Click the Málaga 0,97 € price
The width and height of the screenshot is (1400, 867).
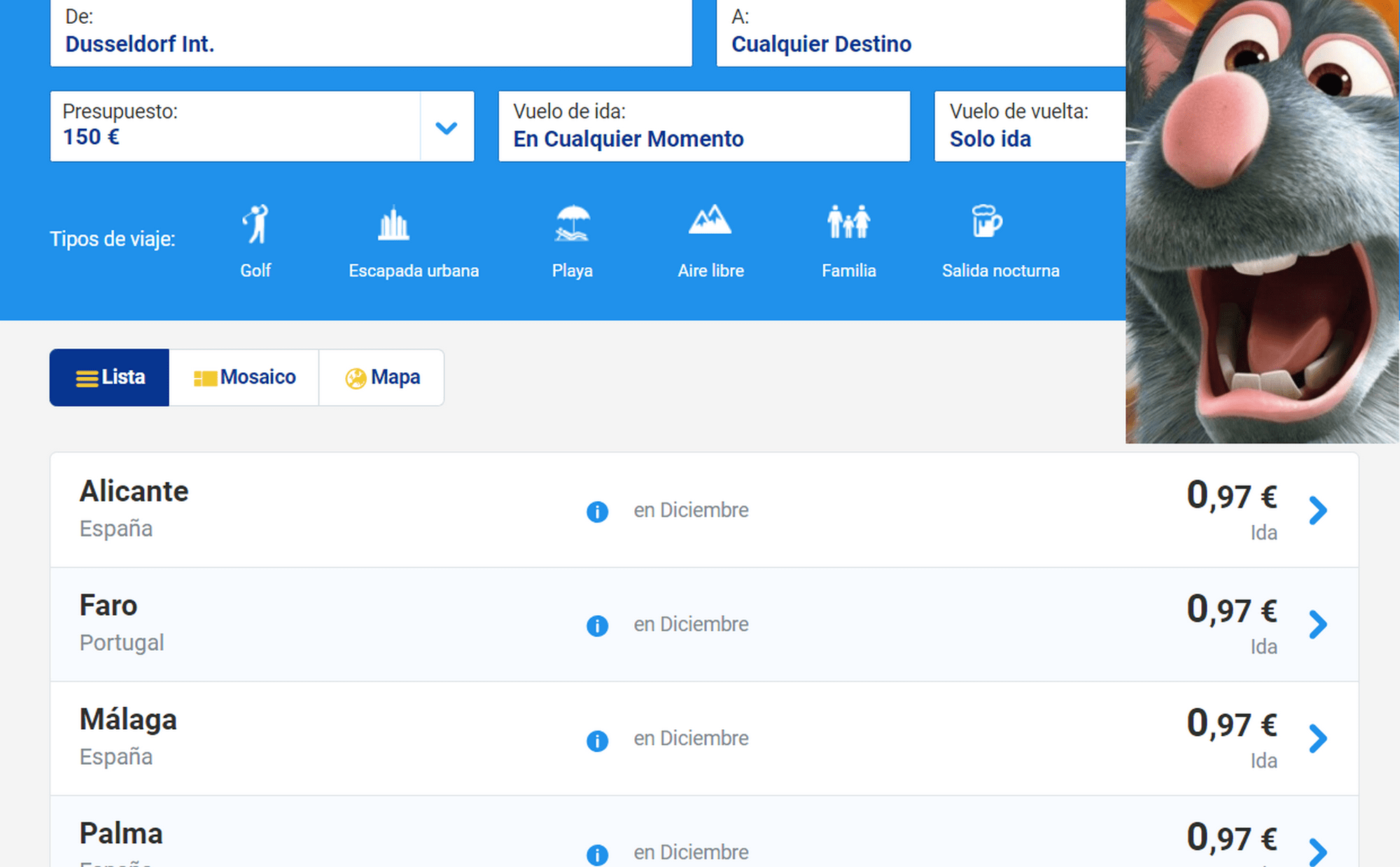[x=1232, y=724]
